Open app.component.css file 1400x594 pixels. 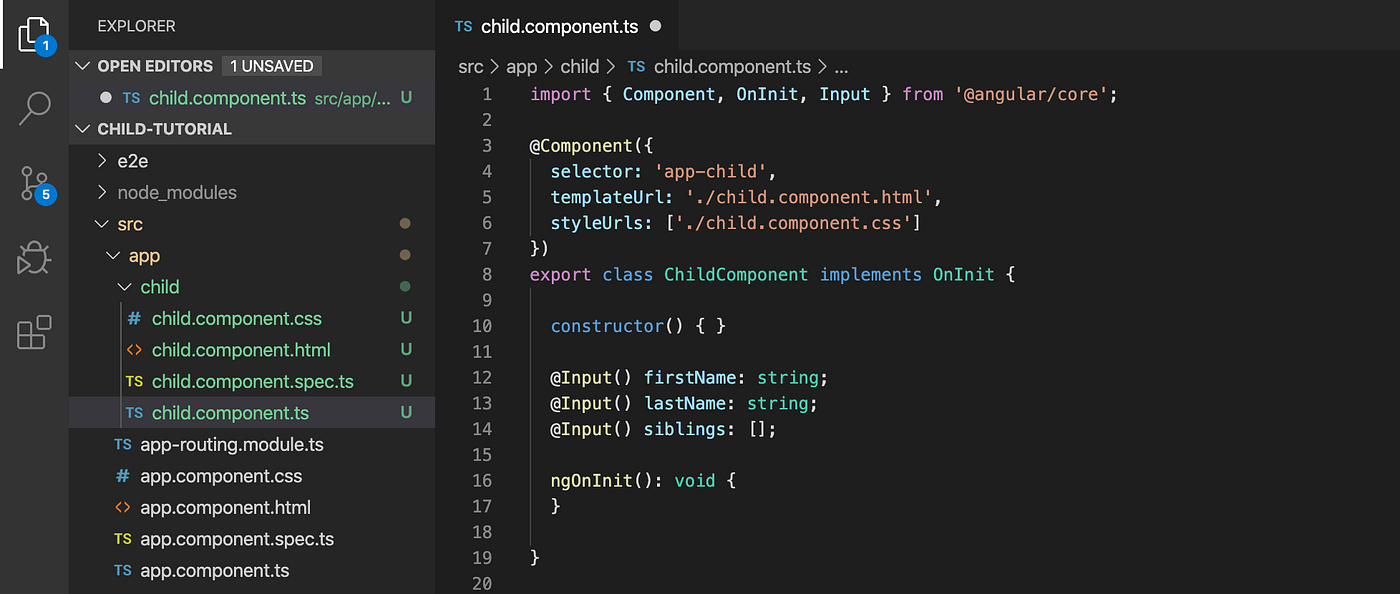251,476
